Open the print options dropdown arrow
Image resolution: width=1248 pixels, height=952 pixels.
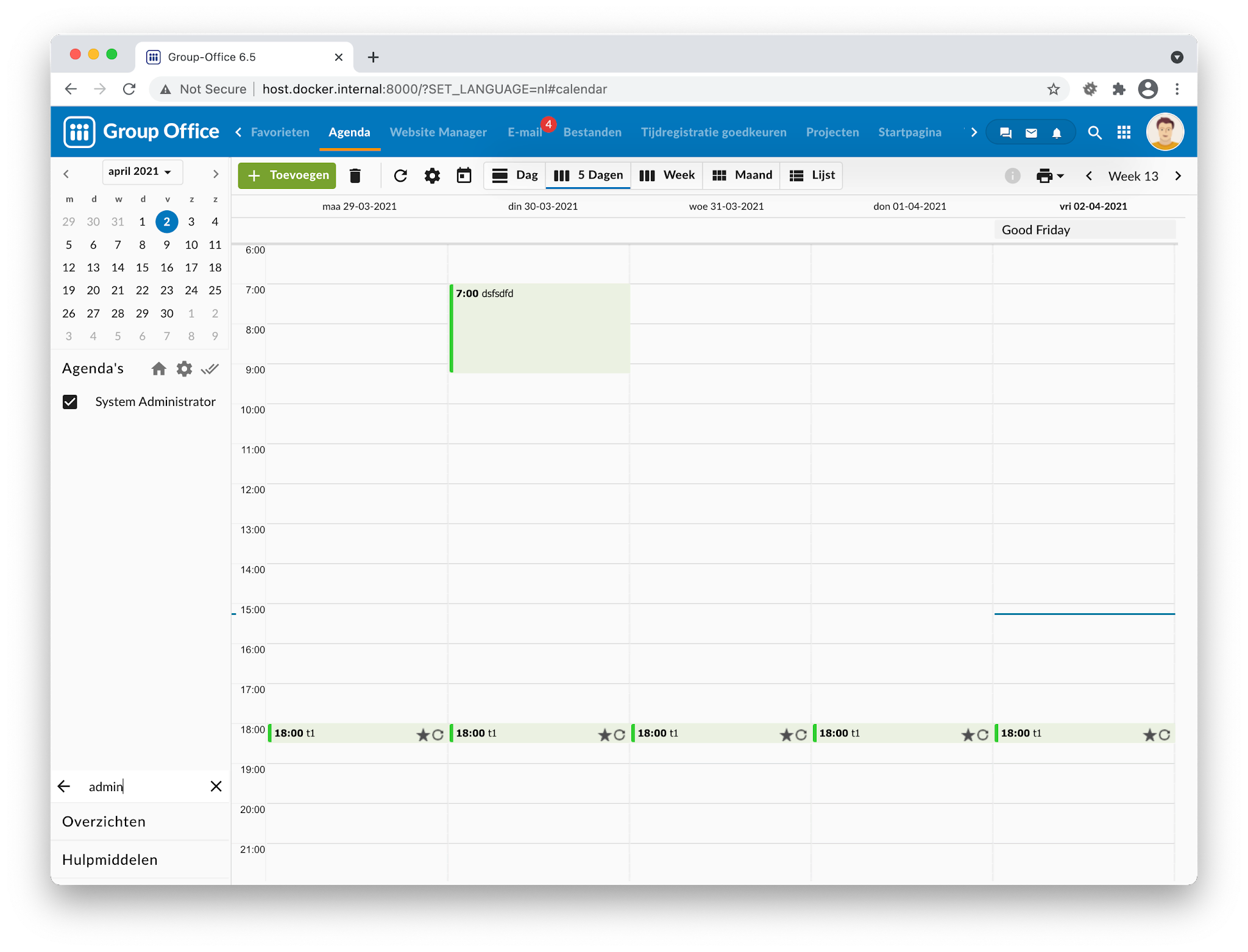coord(1060,176)
